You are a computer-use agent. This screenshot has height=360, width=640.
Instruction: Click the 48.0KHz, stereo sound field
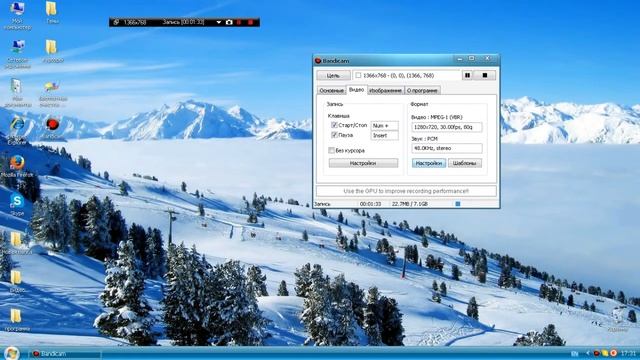[x=447, y=149]
